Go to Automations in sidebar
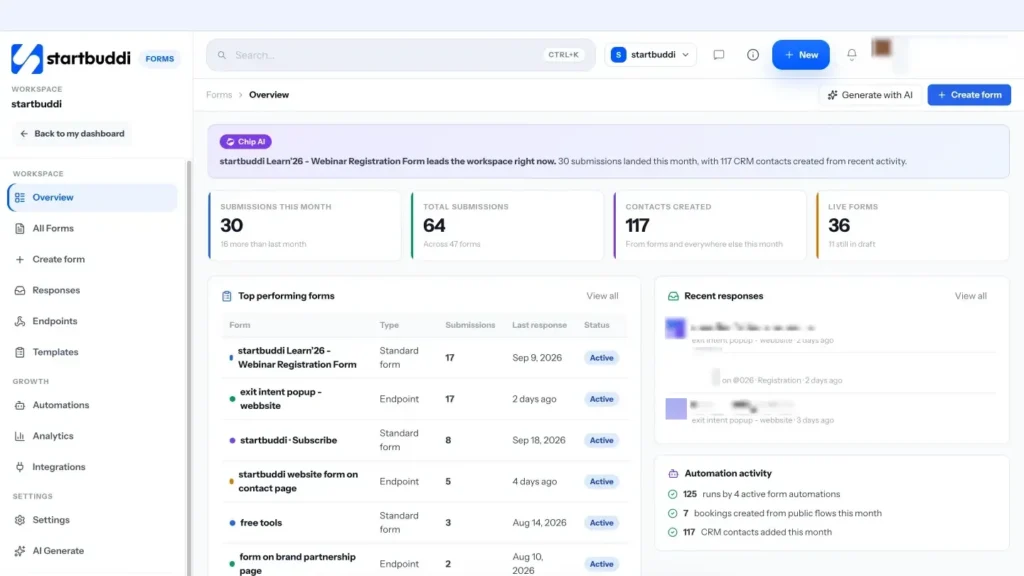Screen dimensions: 1024x576 (93, 405)
